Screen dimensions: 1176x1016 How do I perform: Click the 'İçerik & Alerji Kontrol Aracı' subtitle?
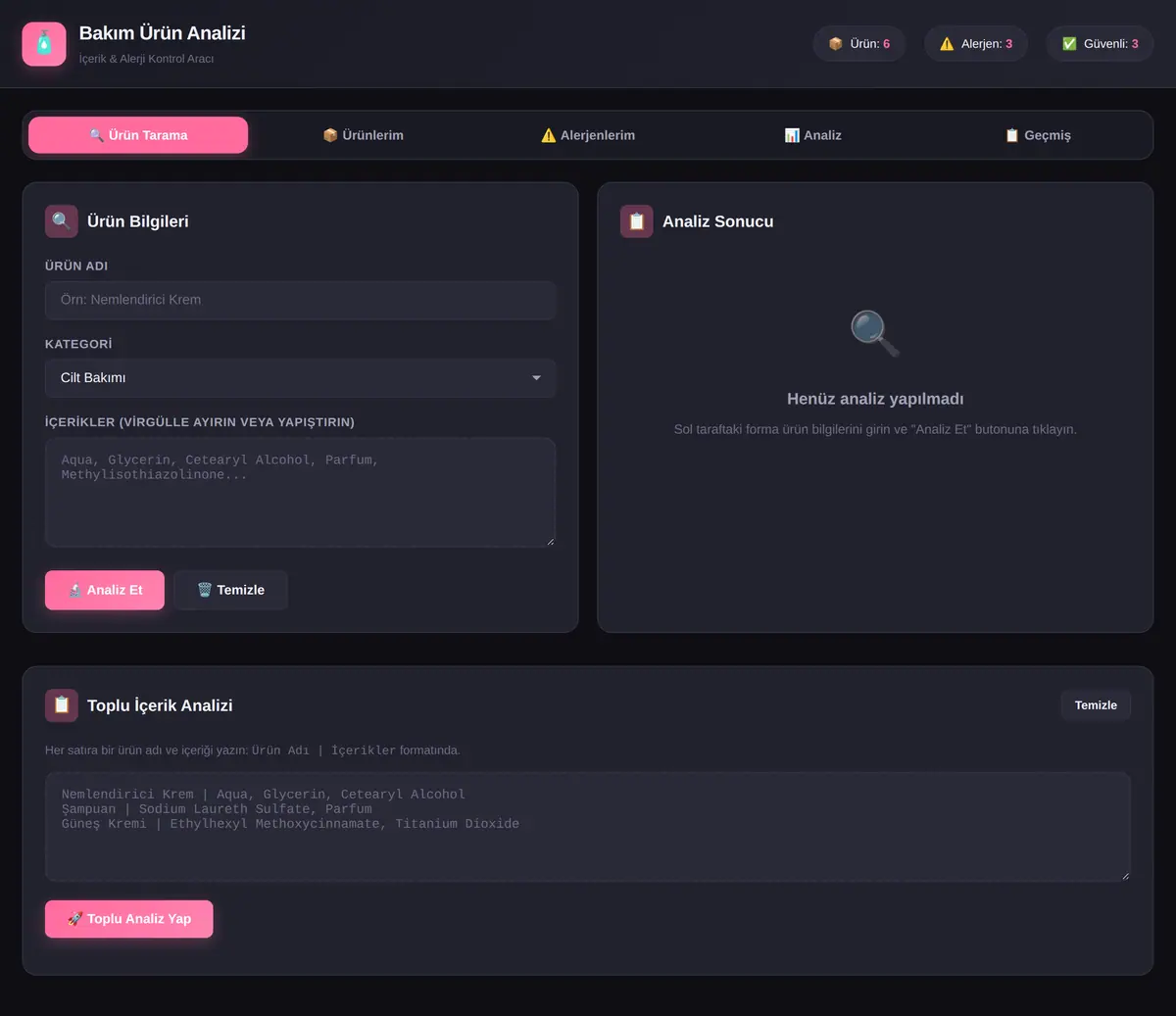click(147, 59)
